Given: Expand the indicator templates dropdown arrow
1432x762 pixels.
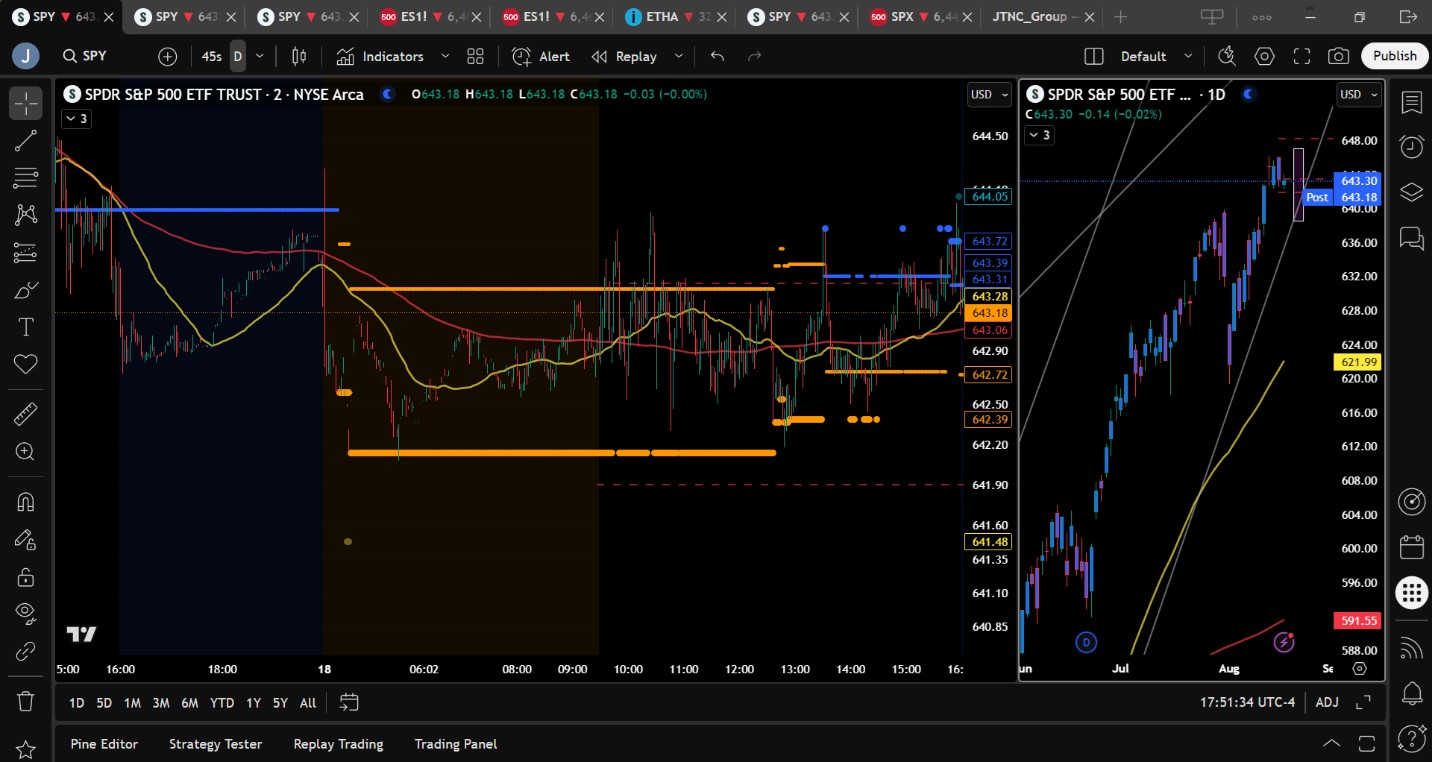Looking at the screenshot, I should (445, 56).
